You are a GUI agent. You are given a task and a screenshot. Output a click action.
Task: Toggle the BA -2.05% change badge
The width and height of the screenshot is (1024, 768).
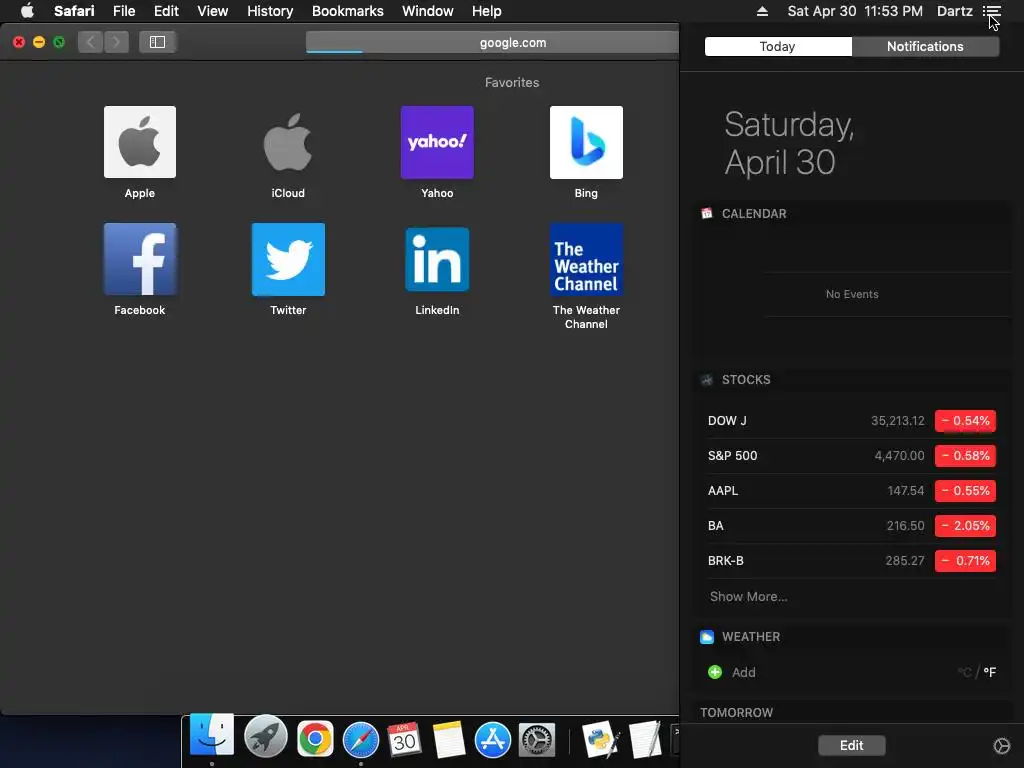(x=965, y=526)
